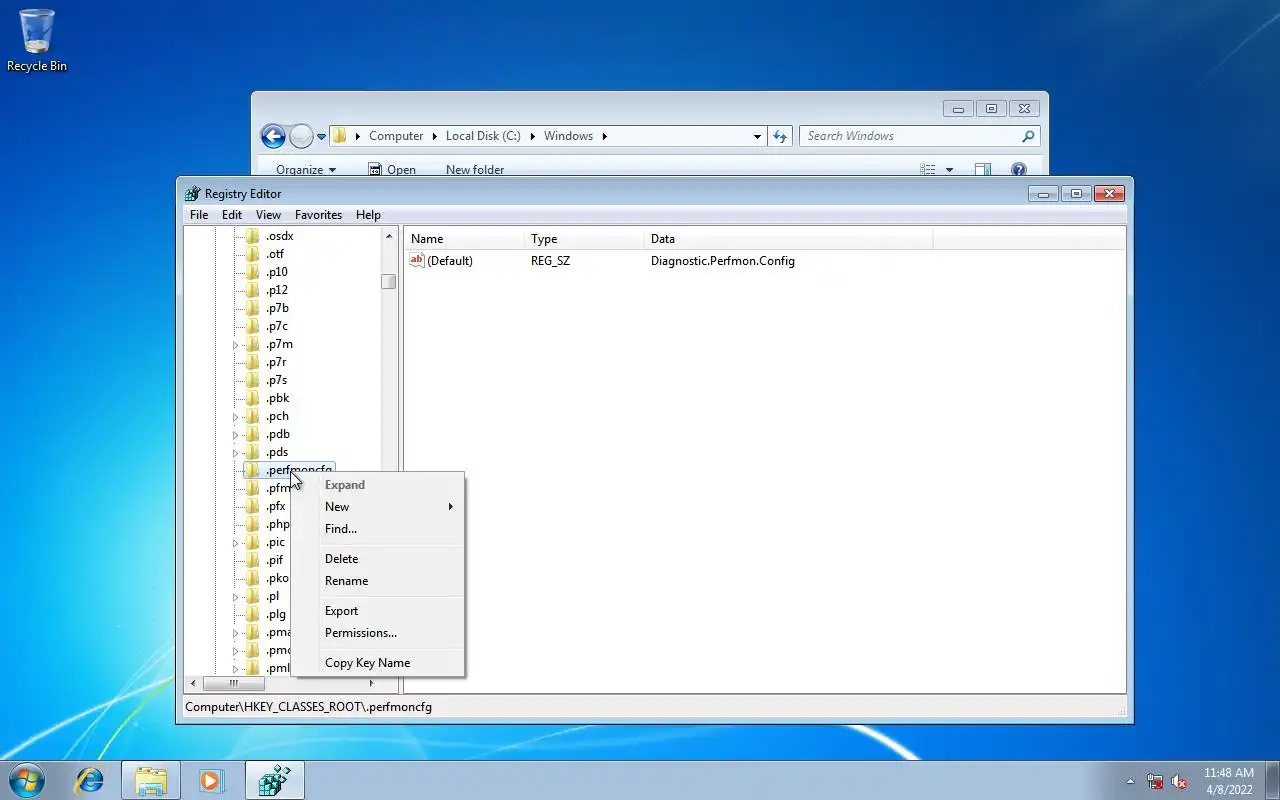Screen dimensions: 1280x800
Task: Open the view options dropdown arrow
Action: (949, 170)
